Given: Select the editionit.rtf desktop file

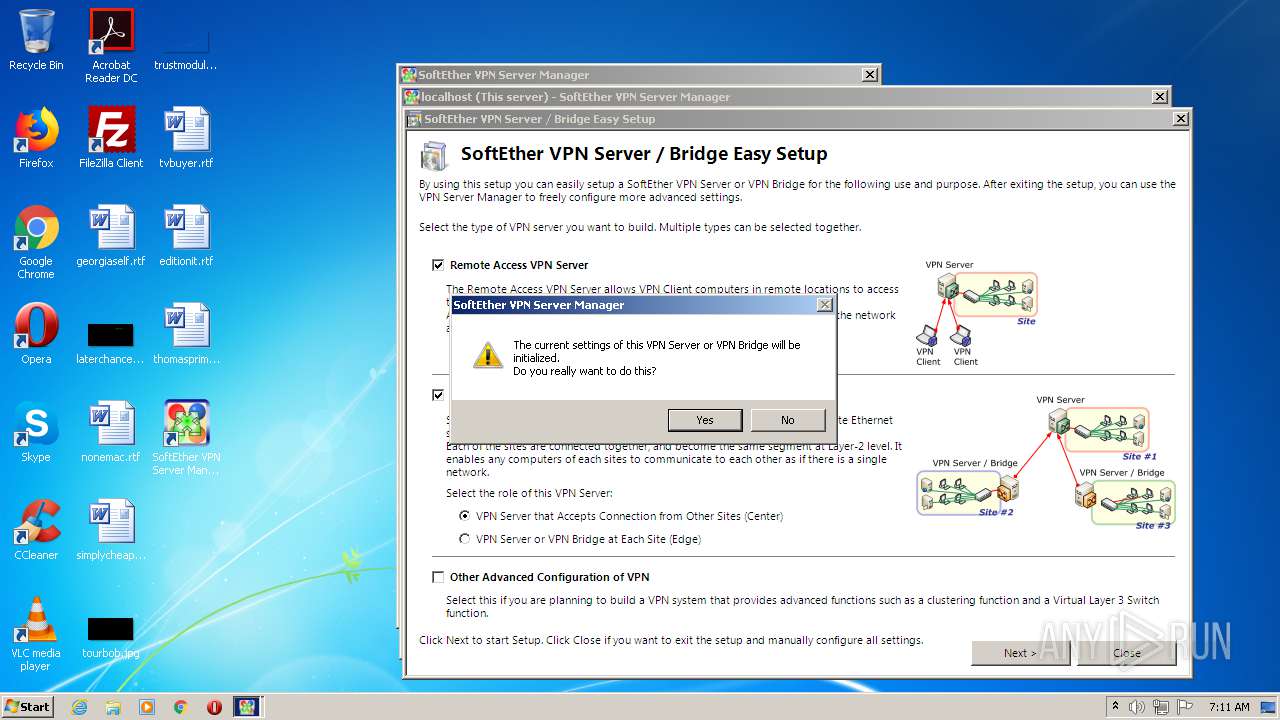Looking at the screenshot, I should pos(186,236).
